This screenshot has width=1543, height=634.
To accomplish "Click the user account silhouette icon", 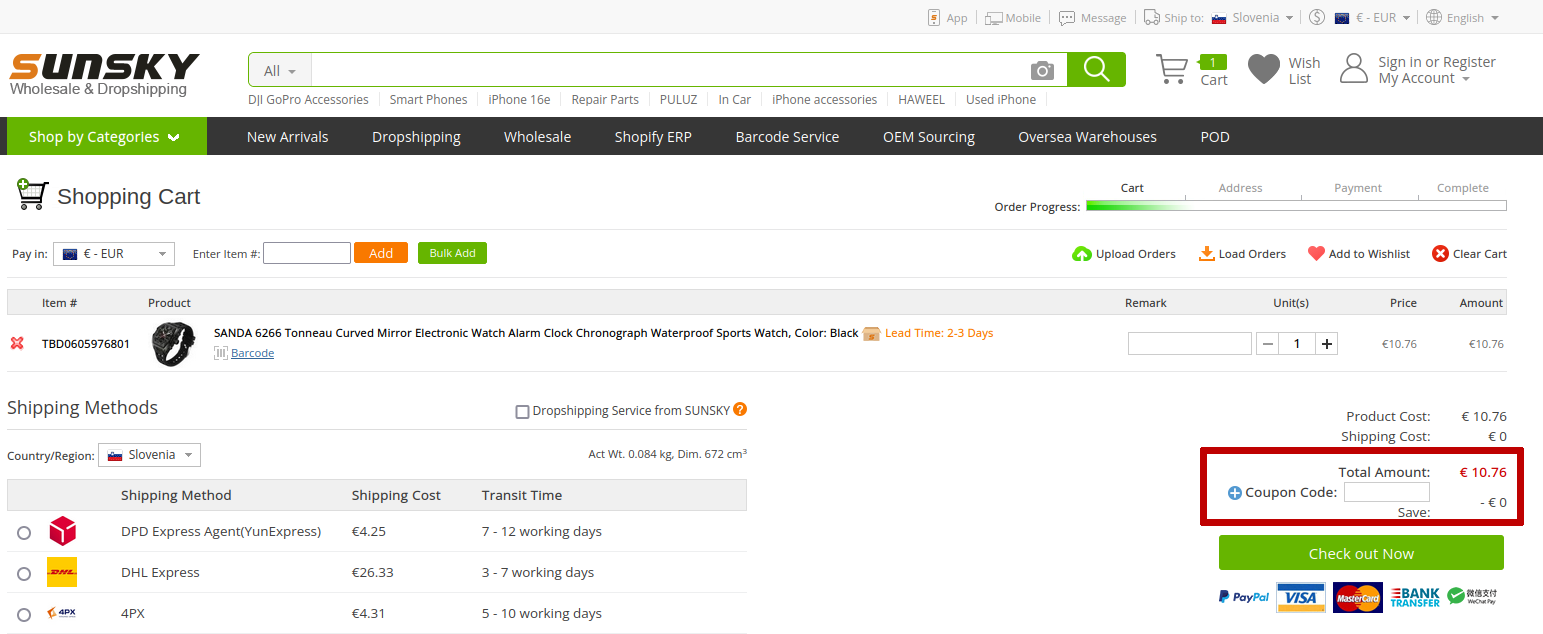I will click(1353, 68).
